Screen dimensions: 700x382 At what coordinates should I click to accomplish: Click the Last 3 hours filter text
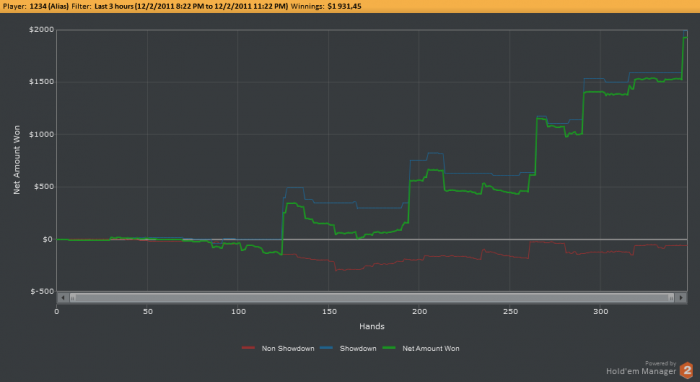pos(191,6)
